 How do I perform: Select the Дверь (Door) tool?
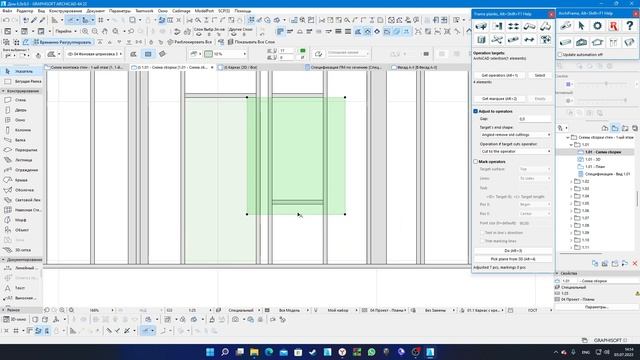(21, 110)
